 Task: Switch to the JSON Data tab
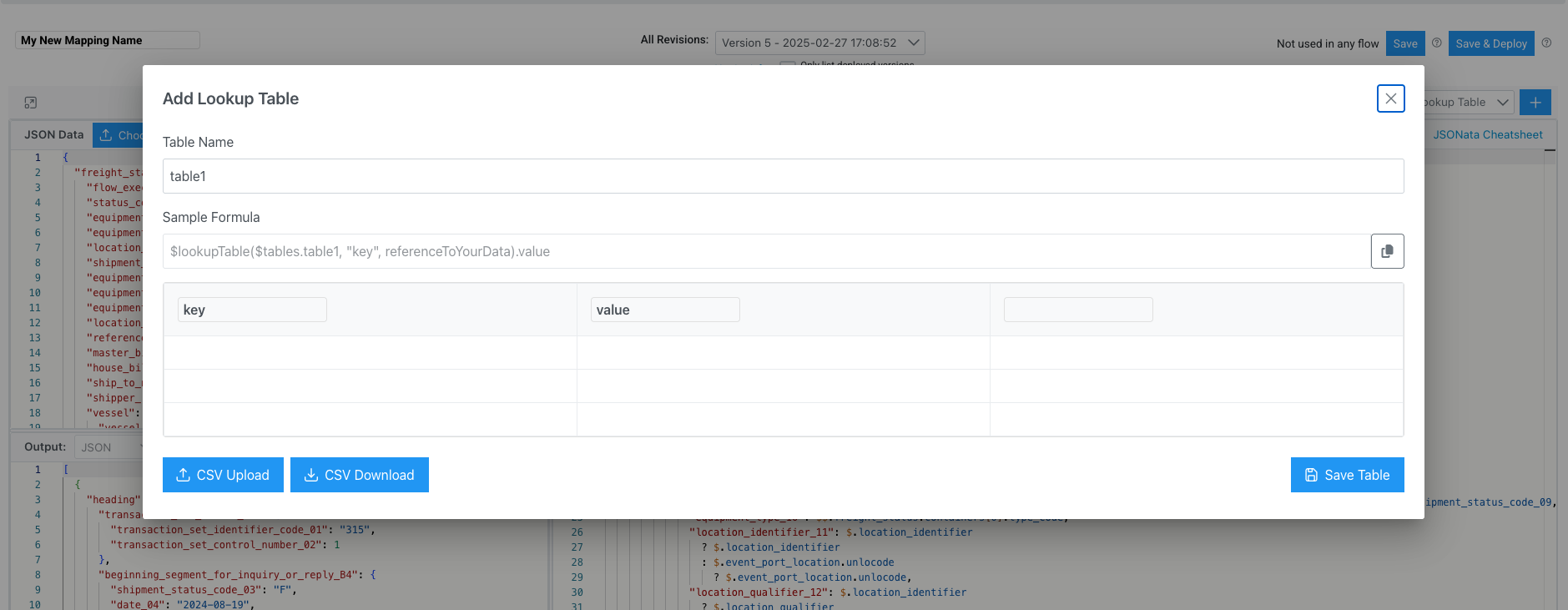(53, 134)
